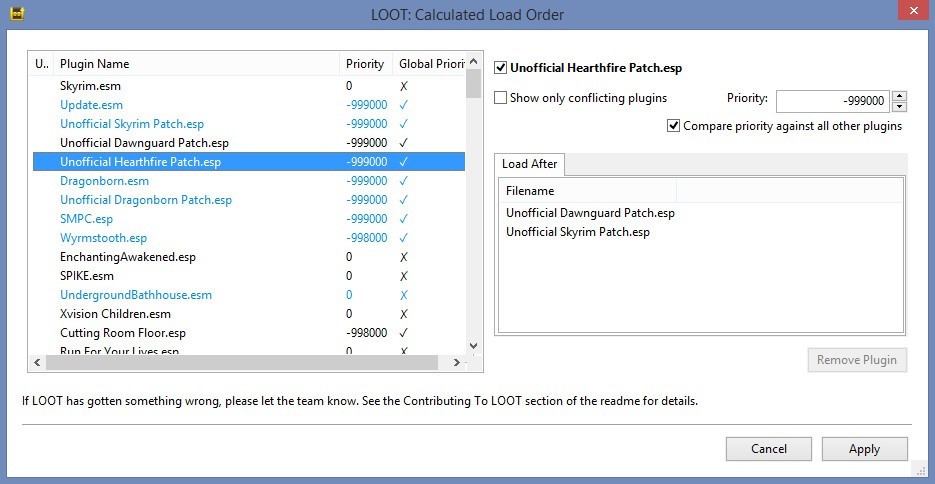The image size is (935, 484).
Task: Enable Show only conflicting plugins
Action: coord(502,98)
